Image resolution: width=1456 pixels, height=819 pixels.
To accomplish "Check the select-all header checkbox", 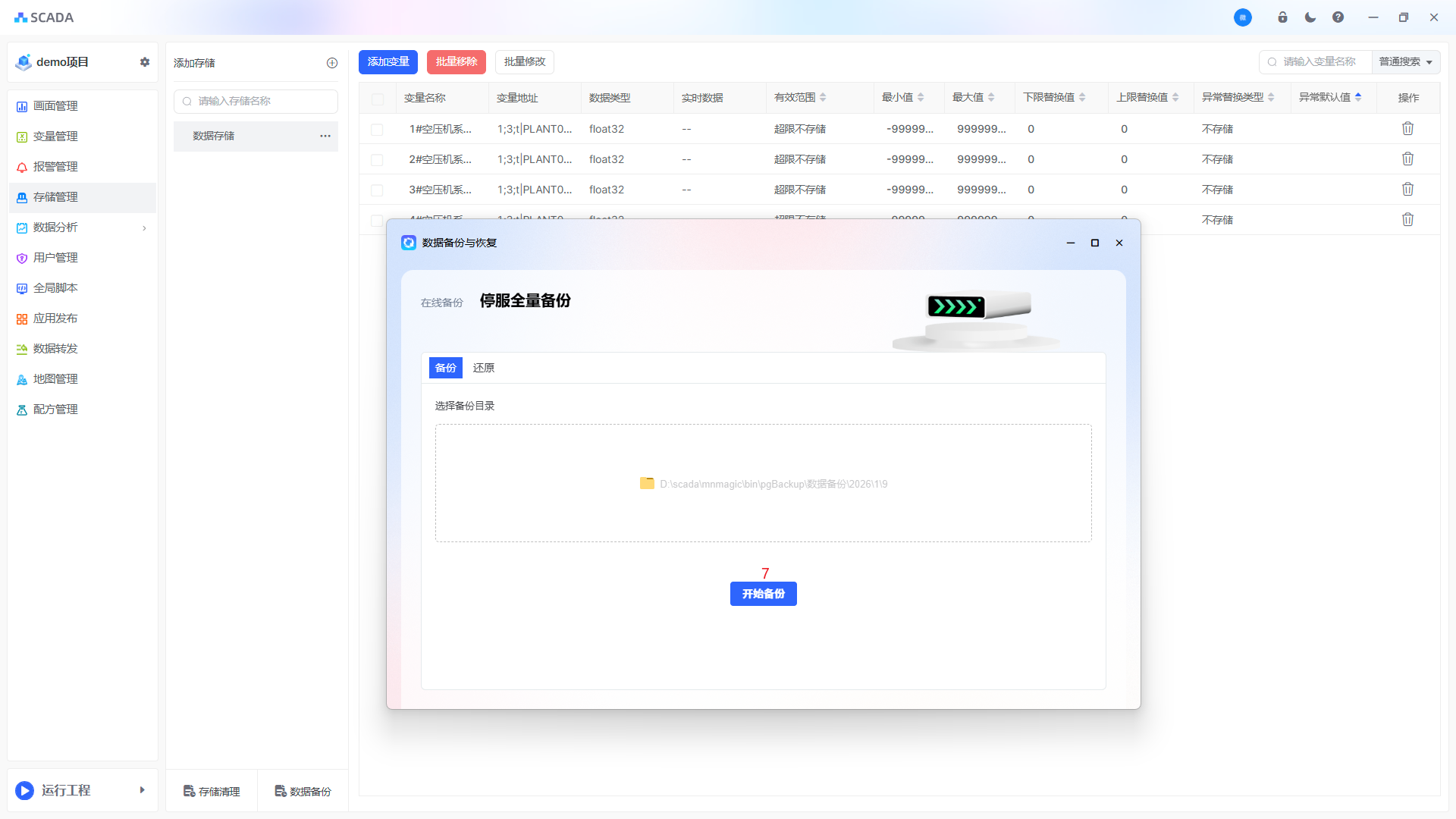I will 378,99.
